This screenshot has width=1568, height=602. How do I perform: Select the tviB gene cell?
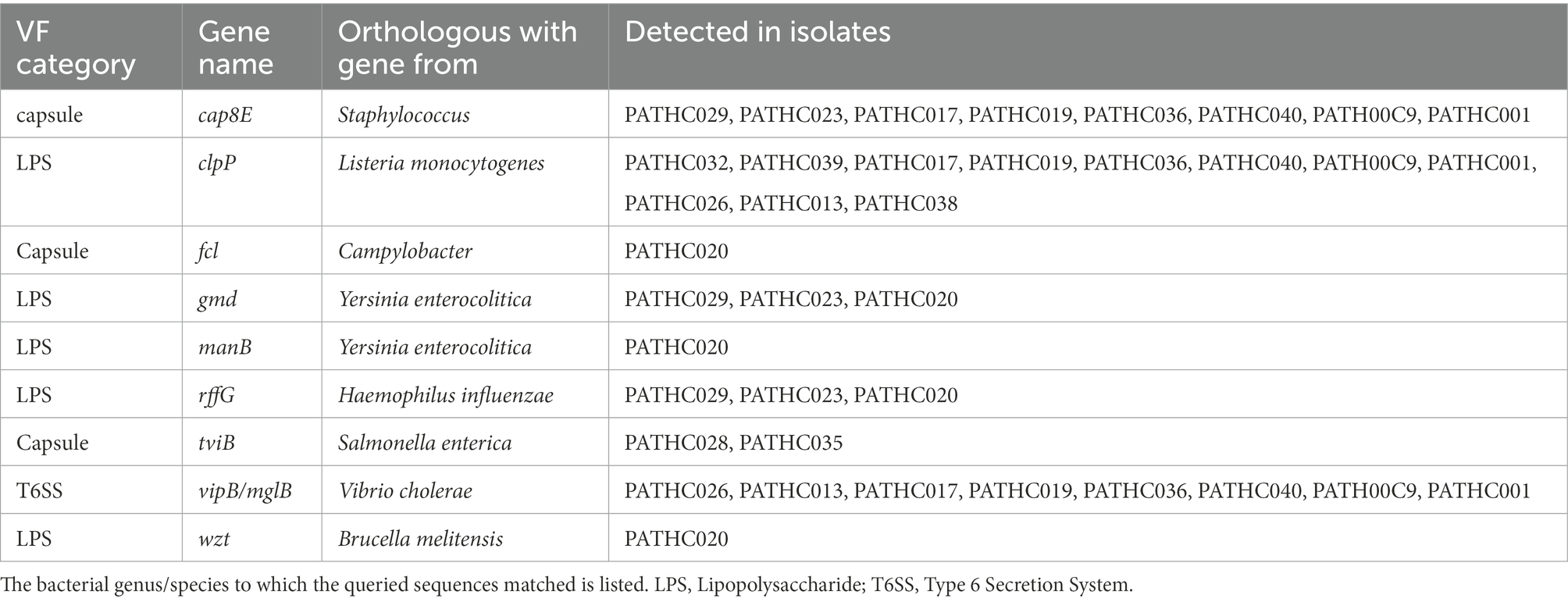point(216,443)
